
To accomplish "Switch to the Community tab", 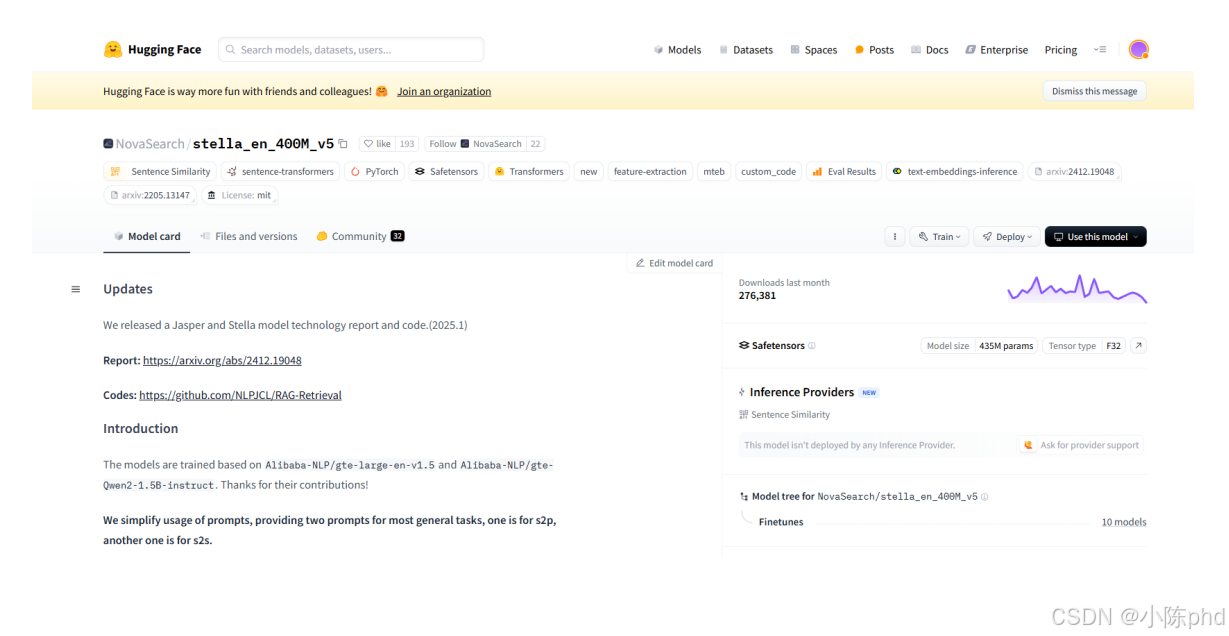I will (360, 237).
